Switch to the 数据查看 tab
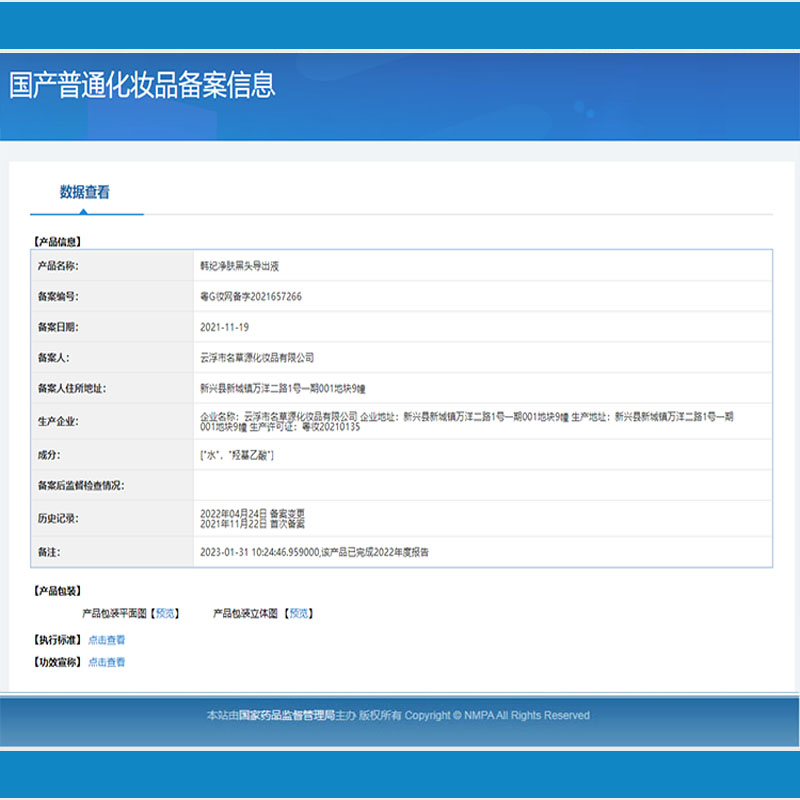Screen dimensions: 800x800 85,191
